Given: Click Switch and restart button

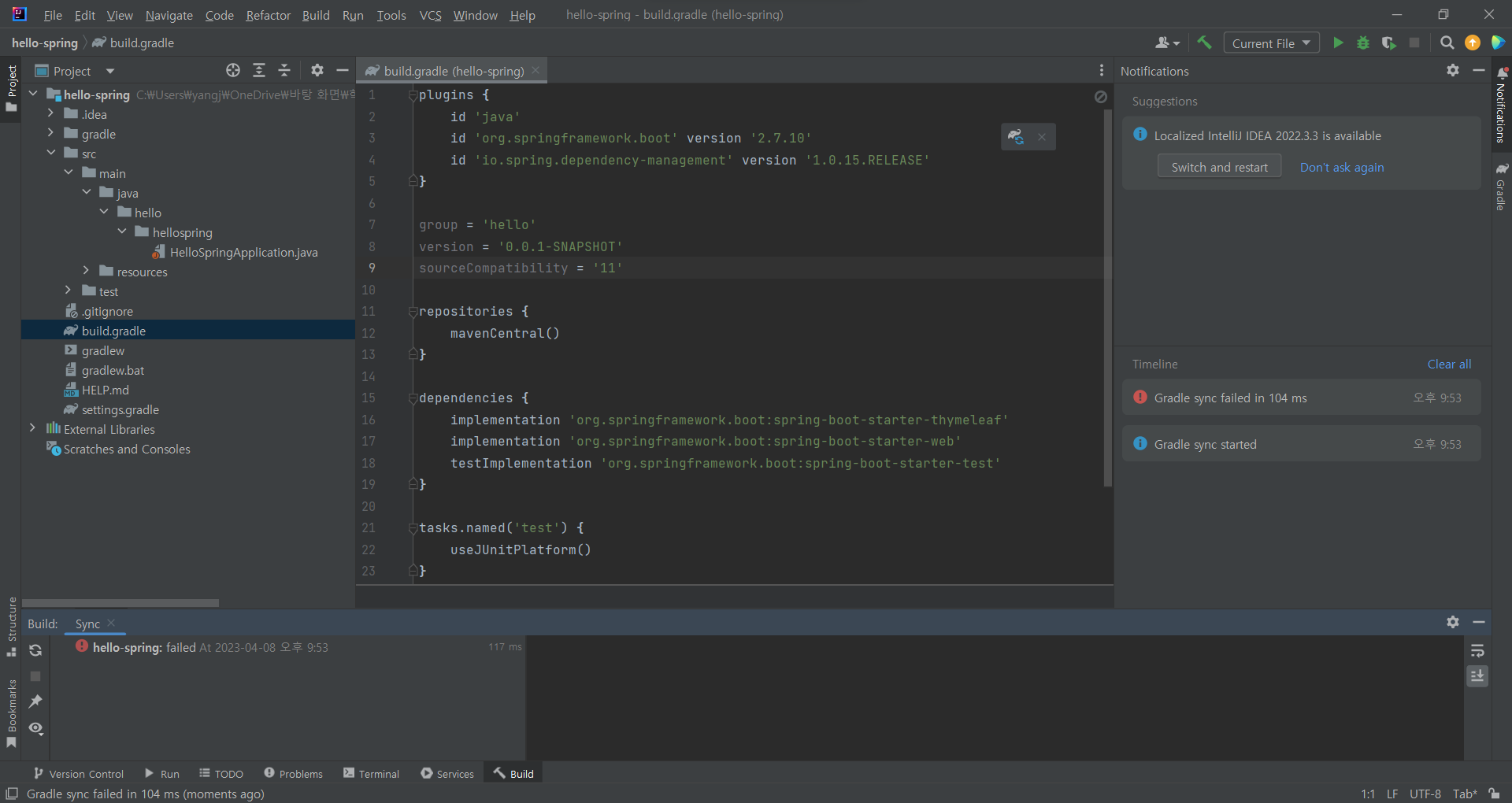Looking at the screenshot, I should click(1219, 167).
